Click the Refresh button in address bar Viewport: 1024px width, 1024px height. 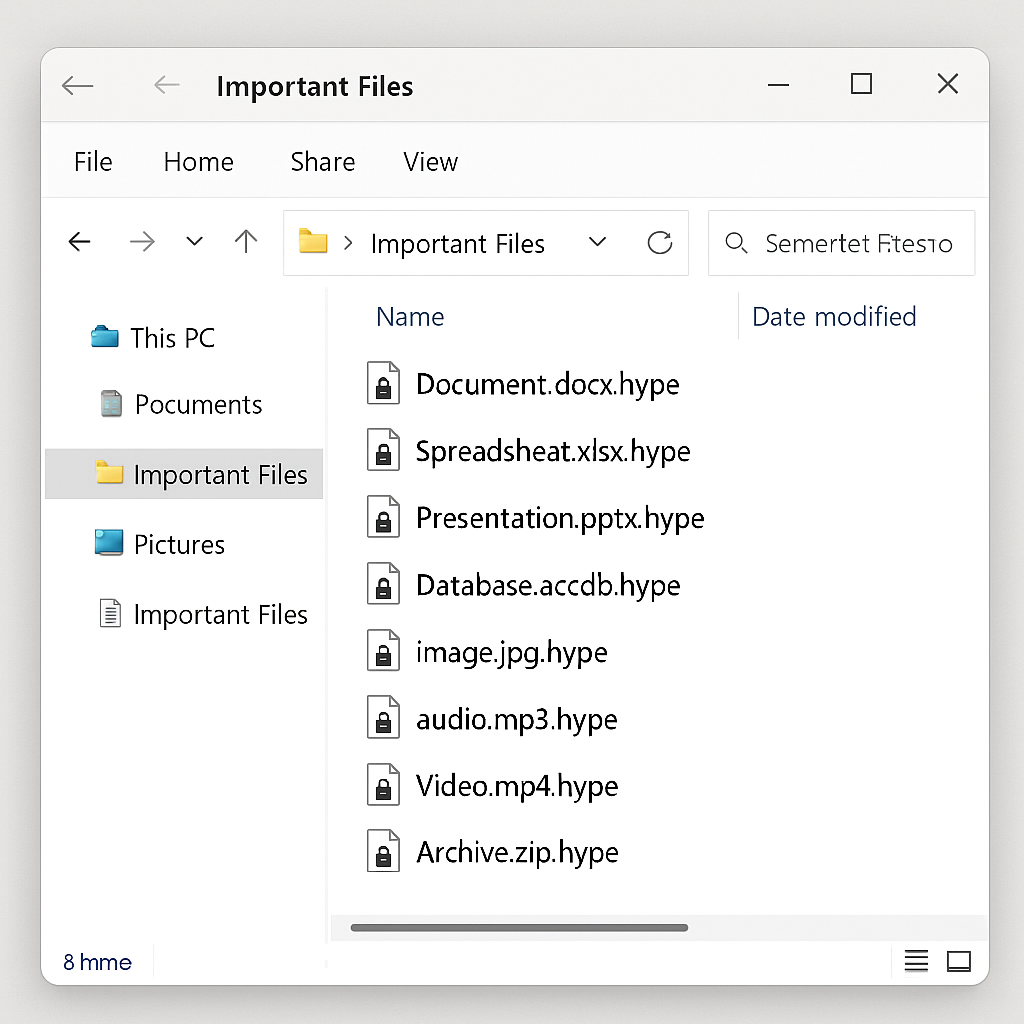(659, 243)
